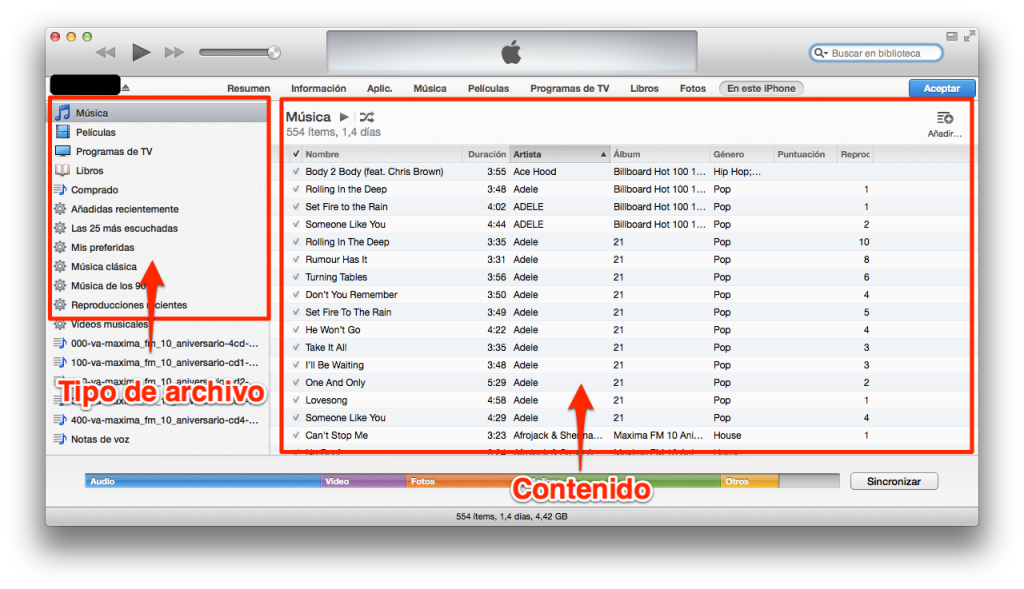The image size is (1024, 589).
Task: Click the volume slider knob
Action: pos(274,52)
